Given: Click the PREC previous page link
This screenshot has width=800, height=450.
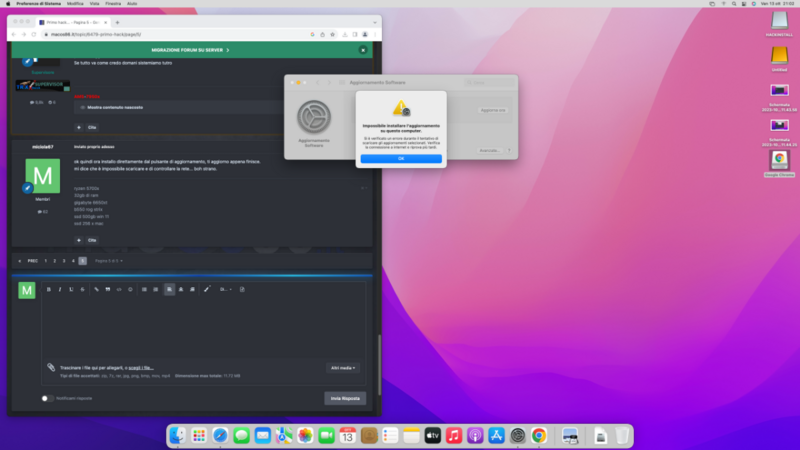Looking at the screenshot, I should [x=33, y=261].
